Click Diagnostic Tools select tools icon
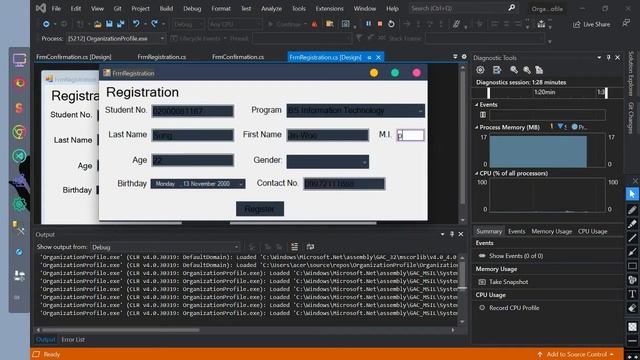 coord(497,70)
